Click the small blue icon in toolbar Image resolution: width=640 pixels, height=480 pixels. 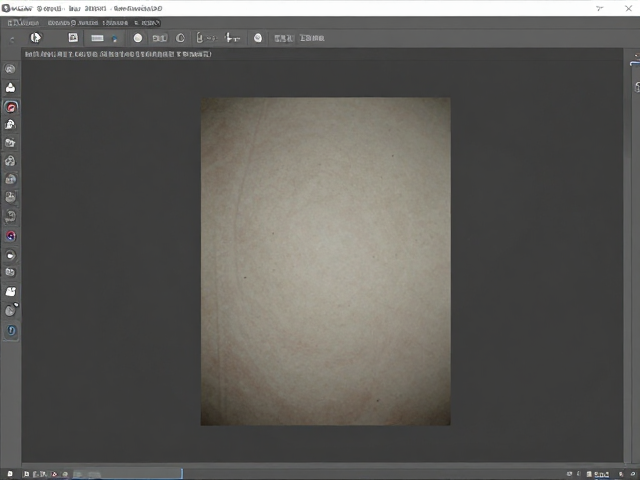pyautogui.click(x=115, y=39)
